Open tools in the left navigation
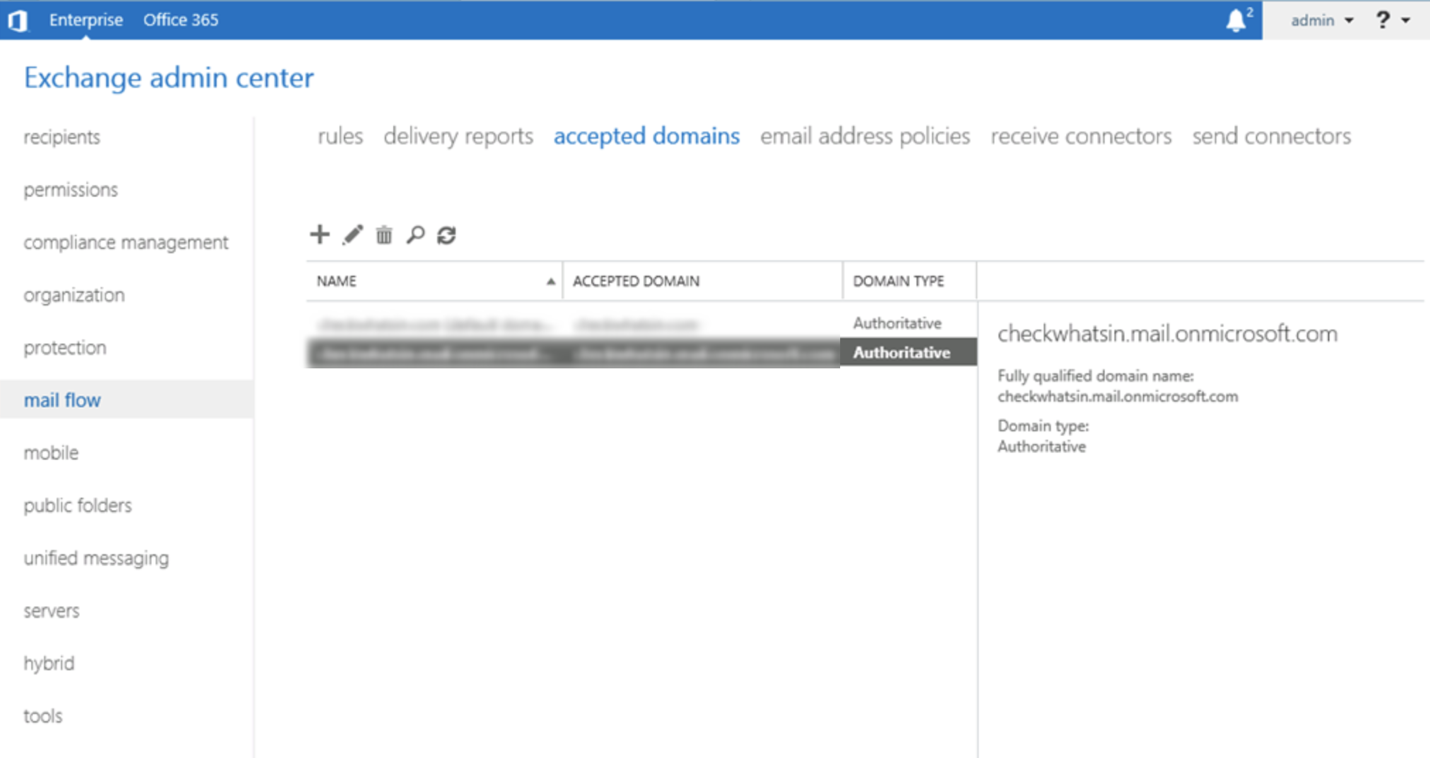 coord(43,716)
